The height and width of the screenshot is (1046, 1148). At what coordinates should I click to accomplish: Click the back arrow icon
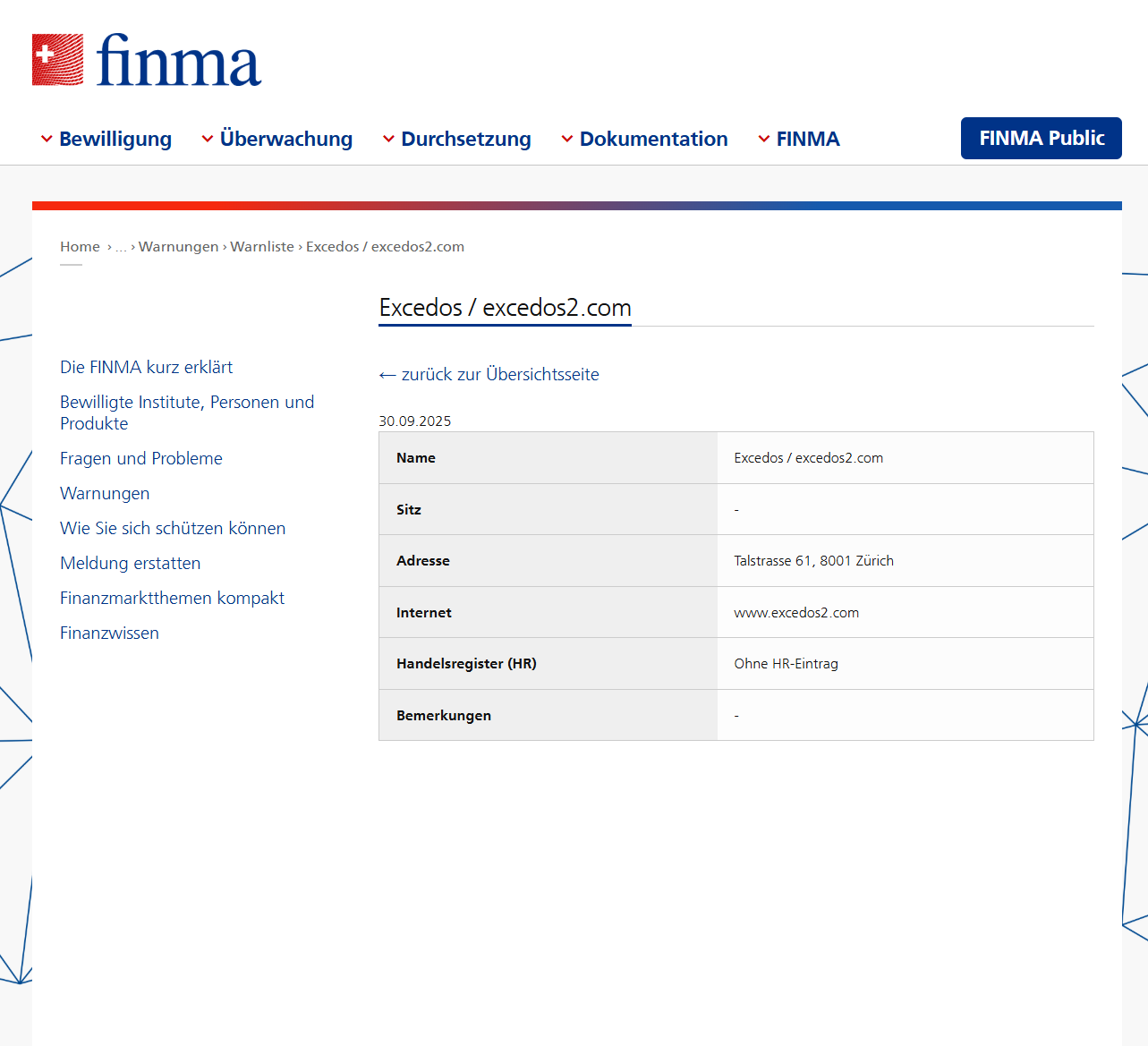387,376
